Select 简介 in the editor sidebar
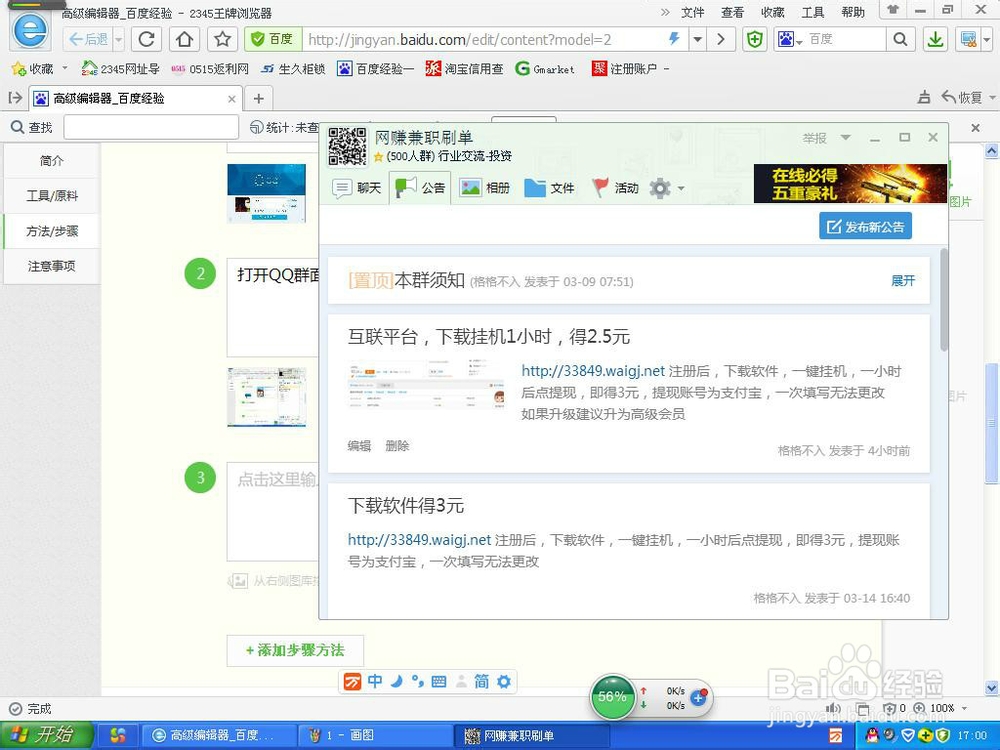The height and width of the screenshot is (750, 1000). [52, 161]
